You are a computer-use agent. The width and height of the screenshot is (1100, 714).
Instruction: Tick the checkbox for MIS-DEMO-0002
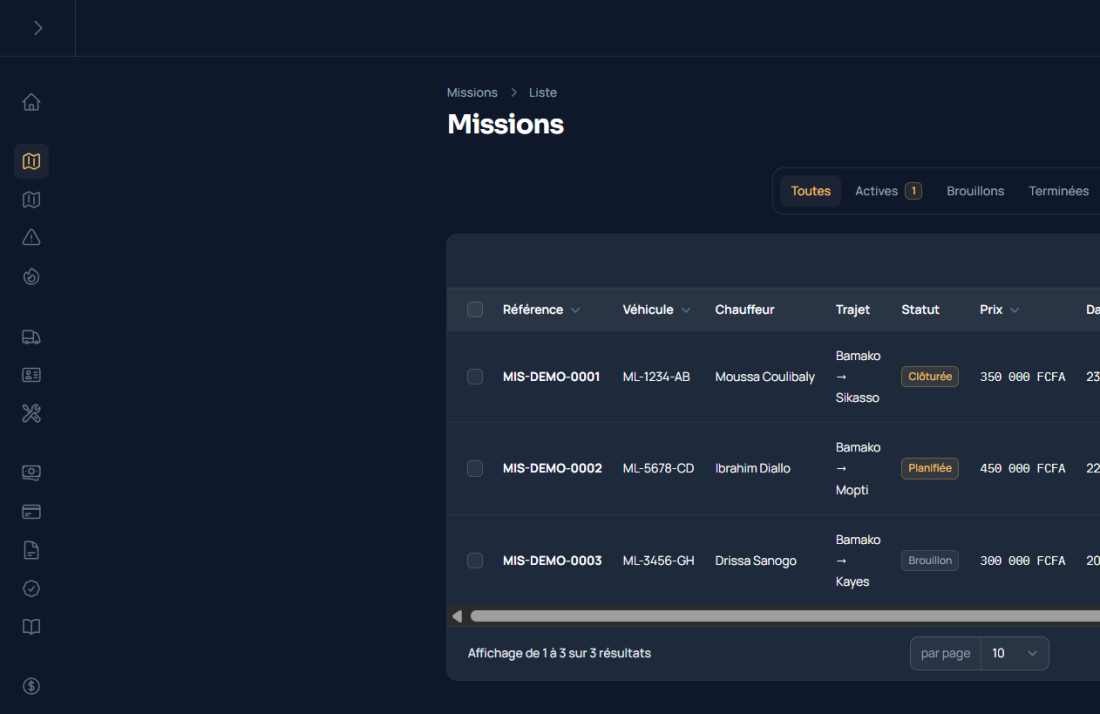[475, 469]
